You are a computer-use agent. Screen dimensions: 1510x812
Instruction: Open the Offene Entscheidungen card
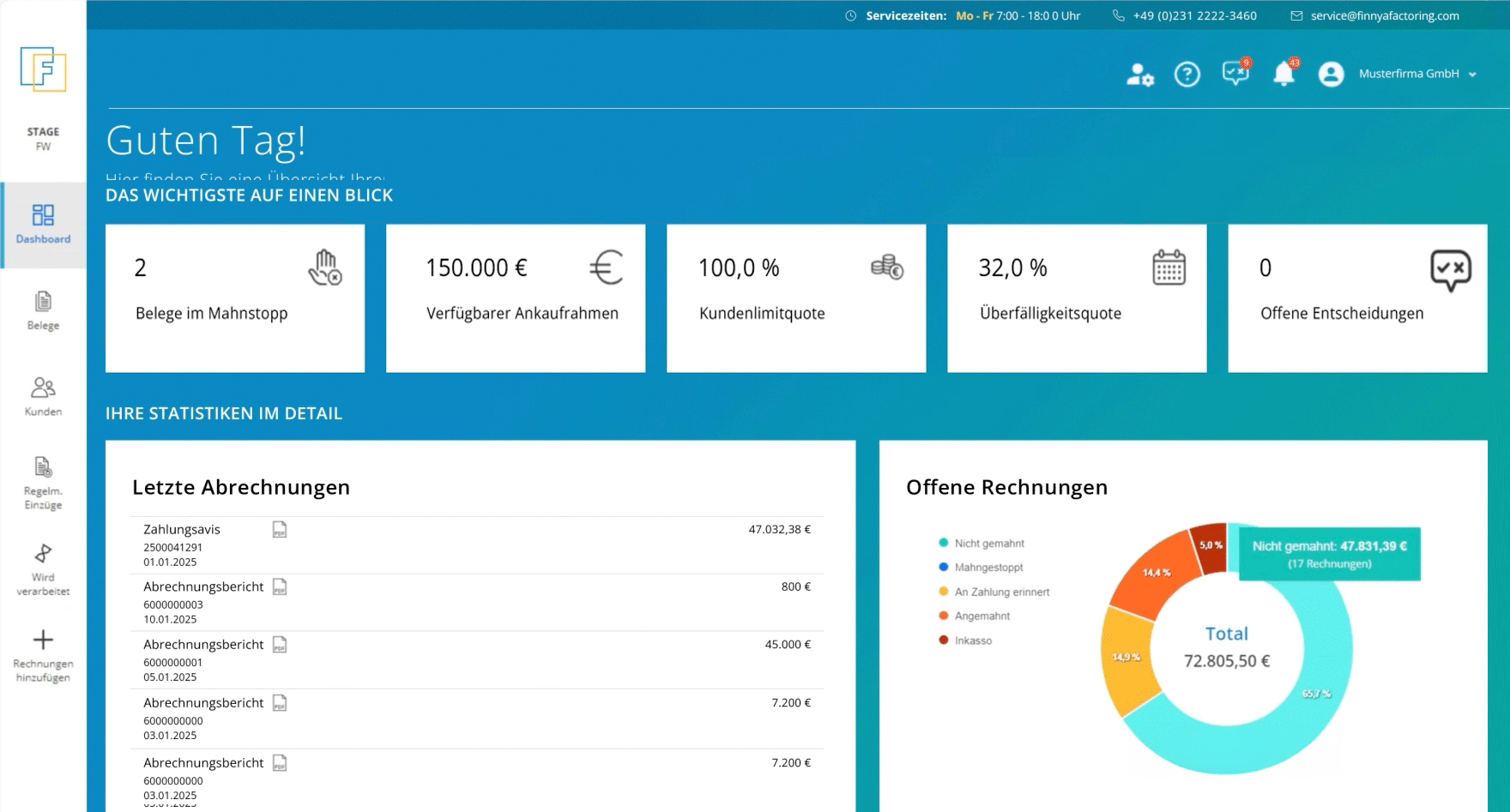click(x=1357, y=298)
